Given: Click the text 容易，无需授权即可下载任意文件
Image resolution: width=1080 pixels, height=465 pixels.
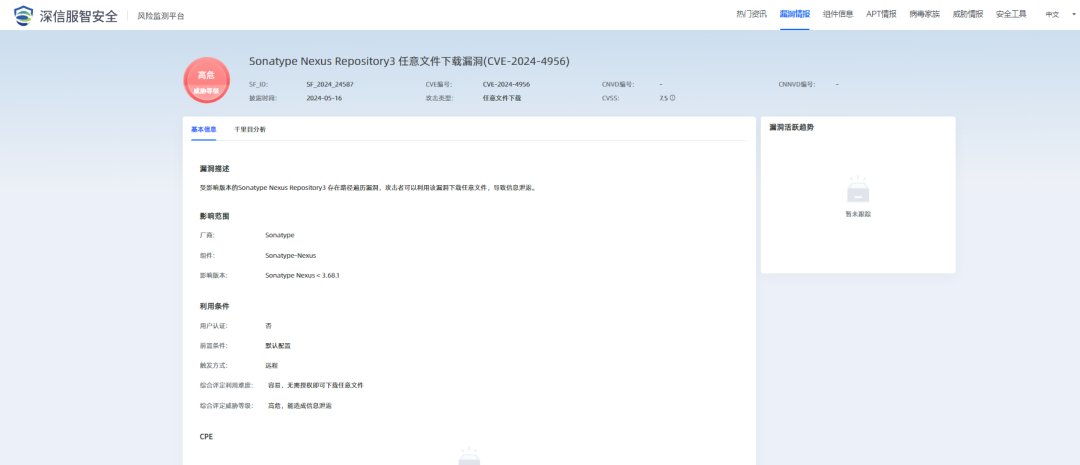Looking at the screenshot, I should pyautogui.click(x=315, y=385).
